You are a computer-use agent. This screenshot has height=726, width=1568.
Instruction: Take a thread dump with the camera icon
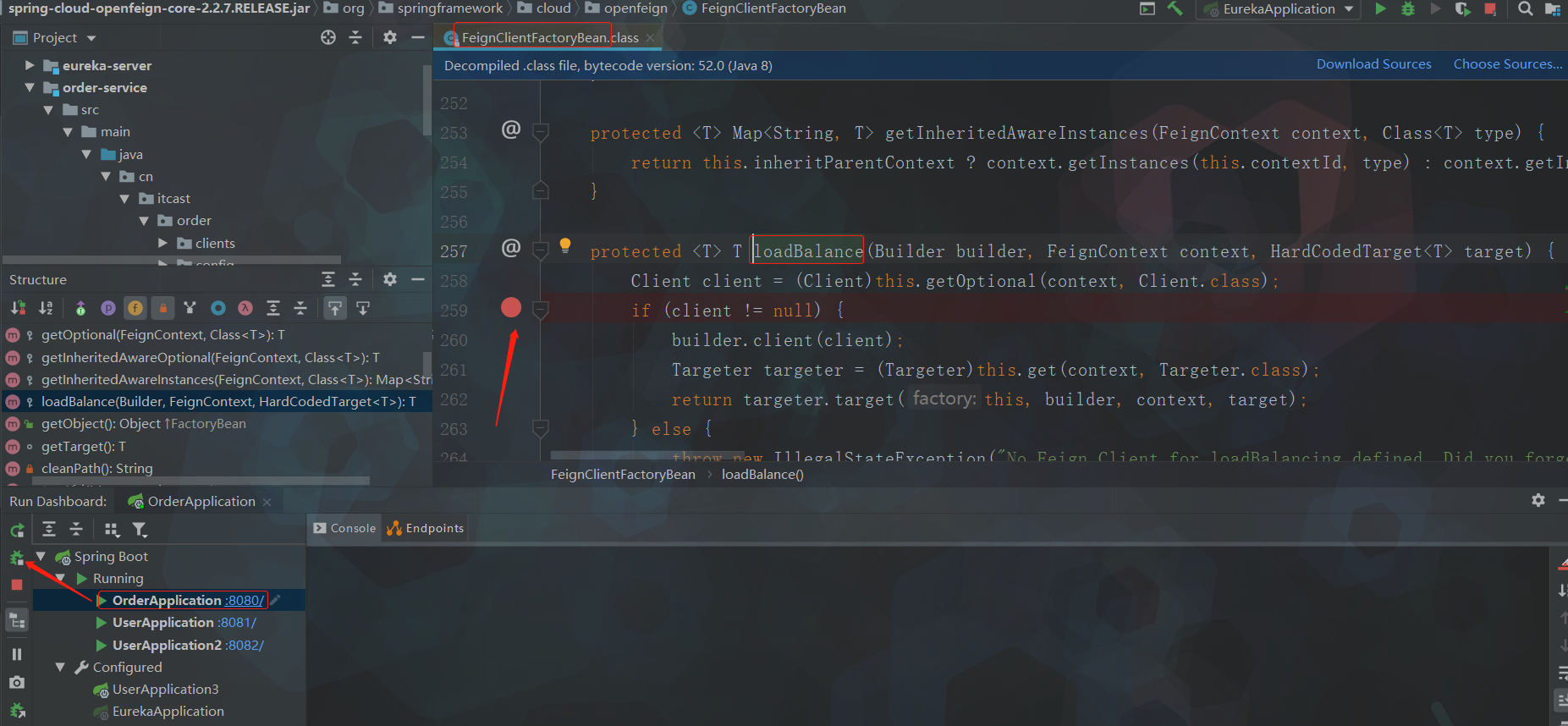pyautogui.click(x=17, y=682)
